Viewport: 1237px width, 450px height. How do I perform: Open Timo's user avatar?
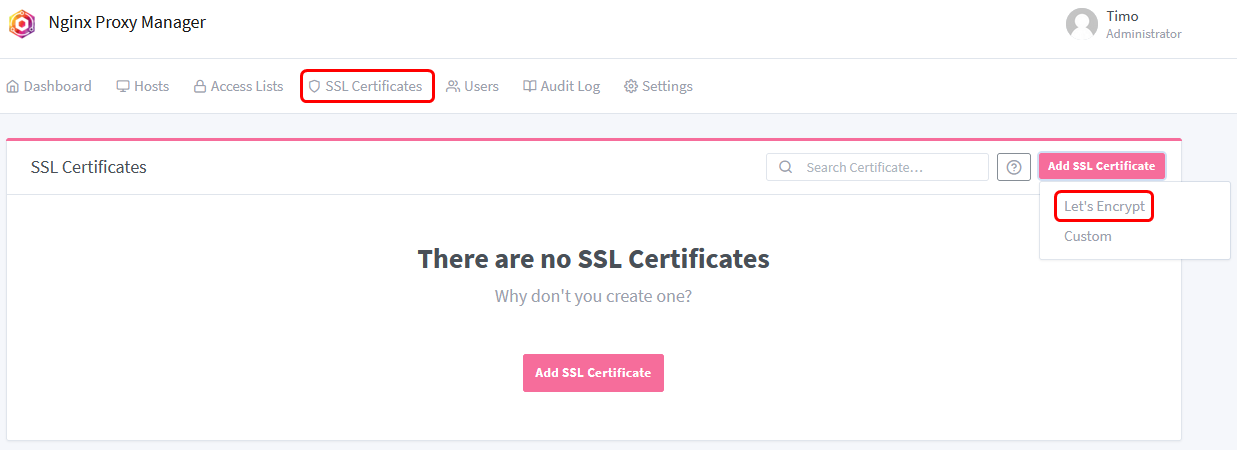click(x=1082, y=25)
